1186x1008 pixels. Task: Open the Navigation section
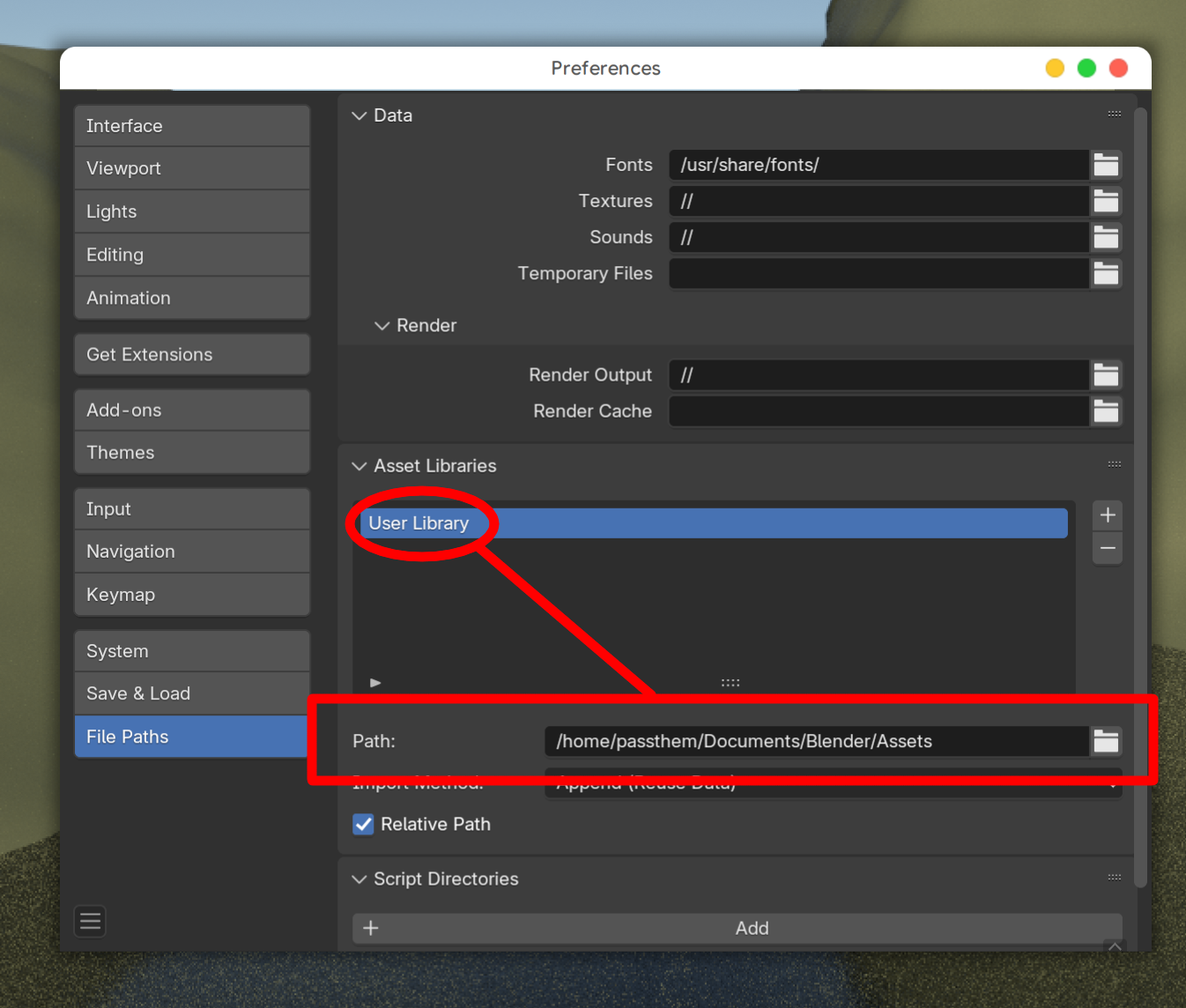192,552
